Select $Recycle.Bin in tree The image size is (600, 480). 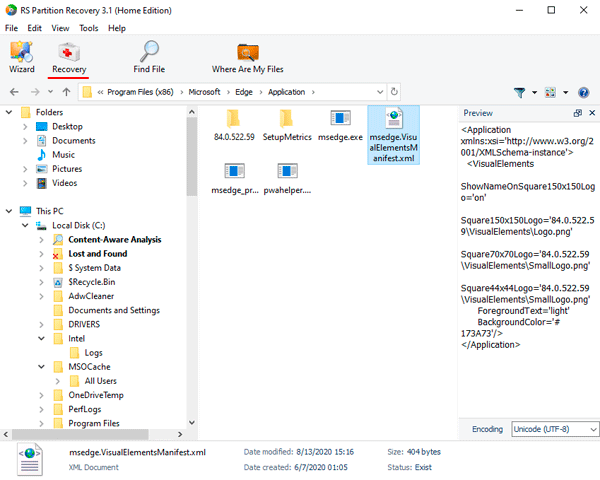91,282
